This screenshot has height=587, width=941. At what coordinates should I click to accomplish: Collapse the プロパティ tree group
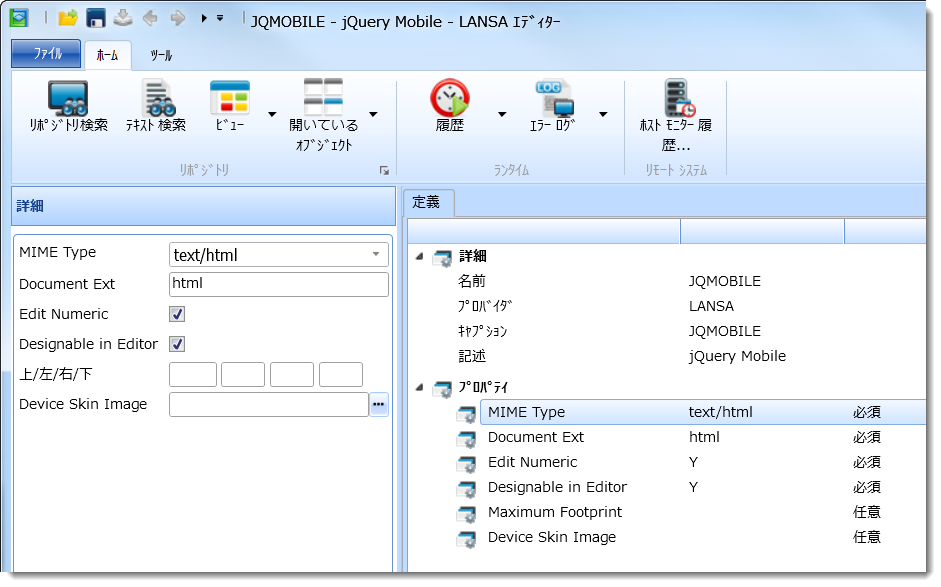pyautogui.click(x=419, y=387)
